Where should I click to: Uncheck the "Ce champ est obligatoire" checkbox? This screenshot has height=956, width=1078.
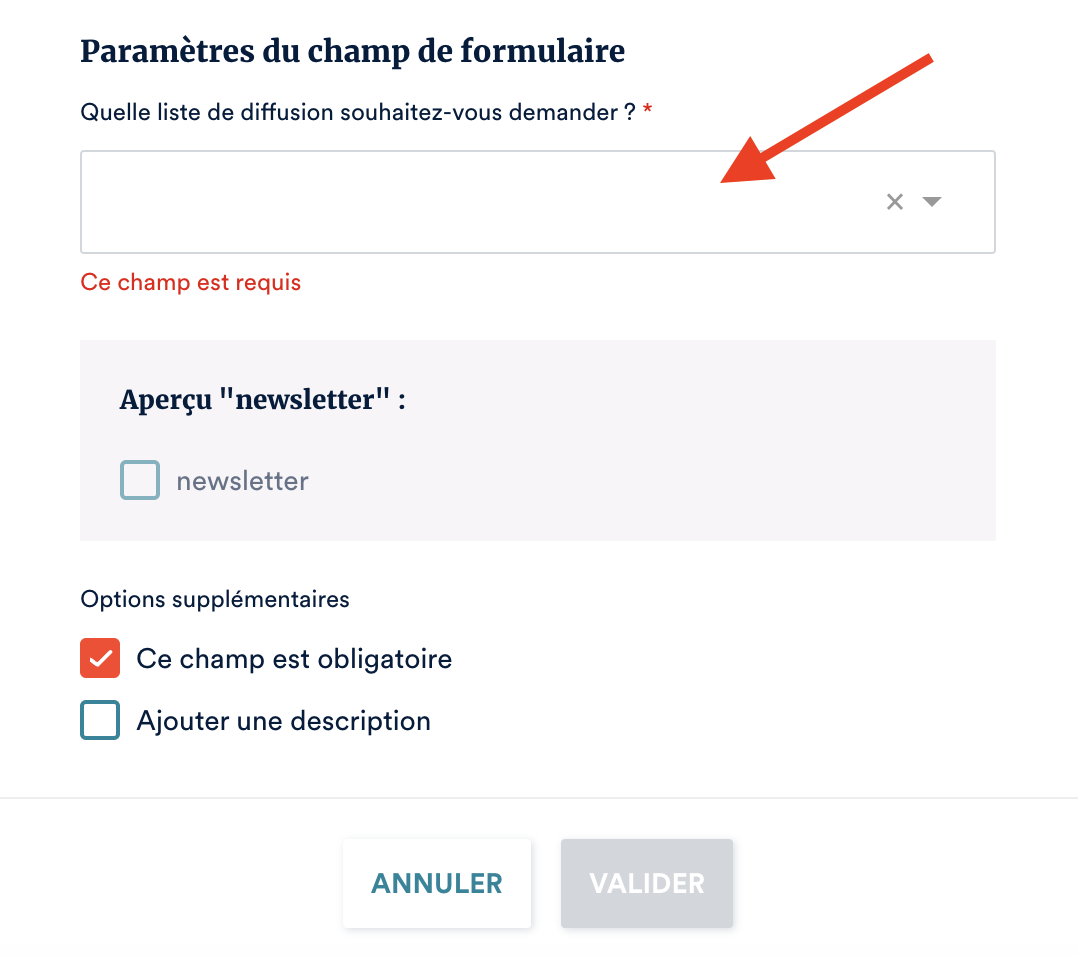coord(100,659)
